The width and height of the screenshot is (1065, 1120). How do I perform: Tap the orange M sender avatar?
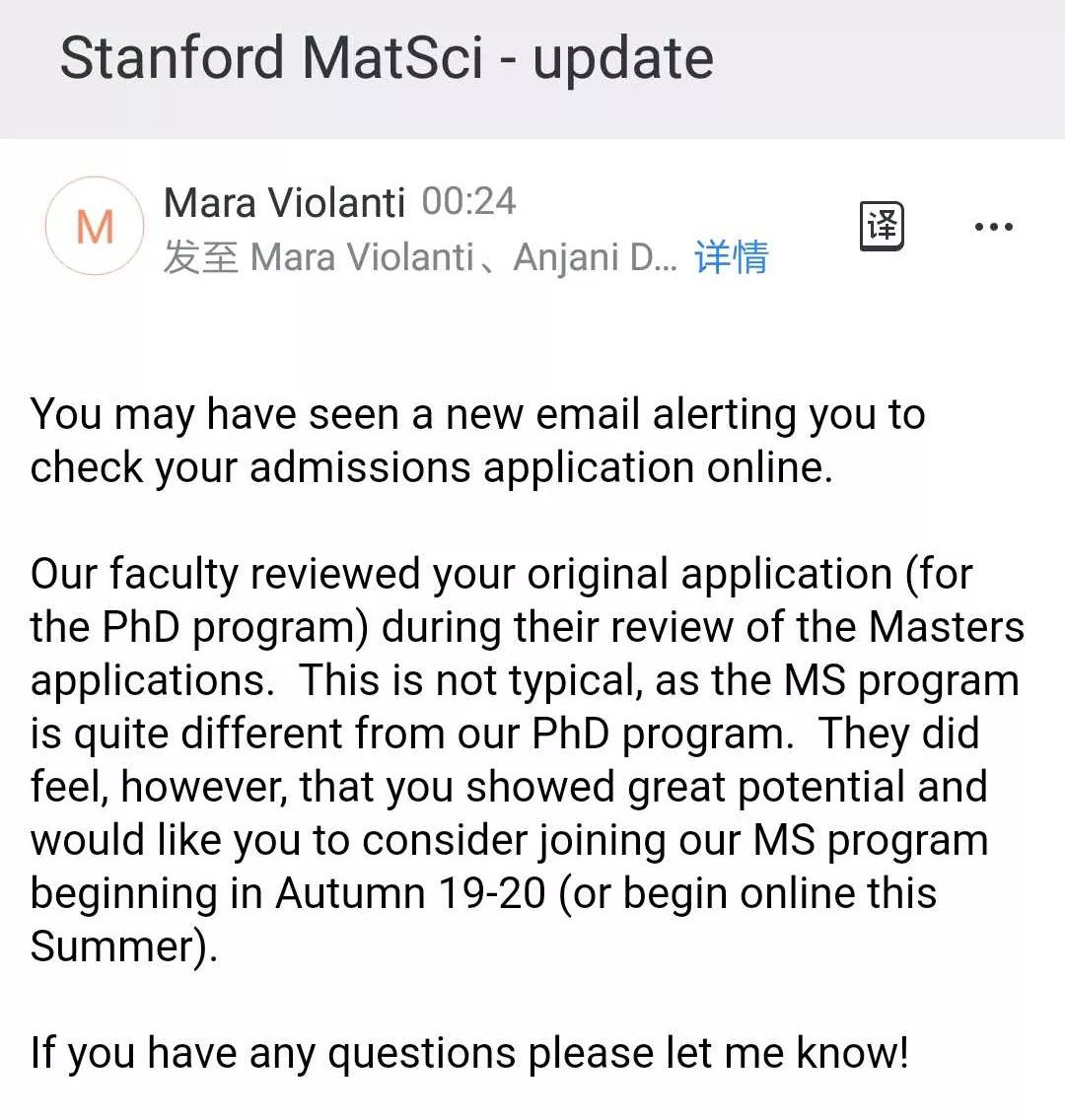coord(95,227)
